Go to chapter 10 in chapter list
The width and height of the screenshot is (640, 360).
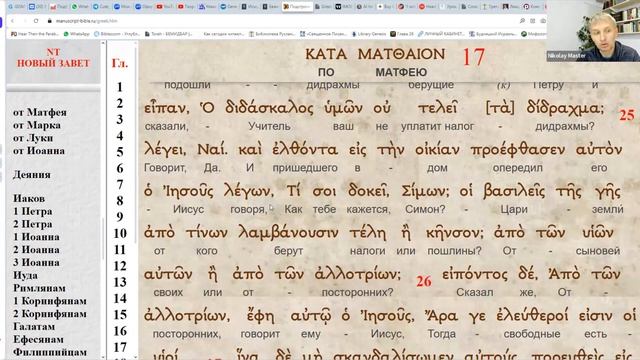tap(120, 233)
